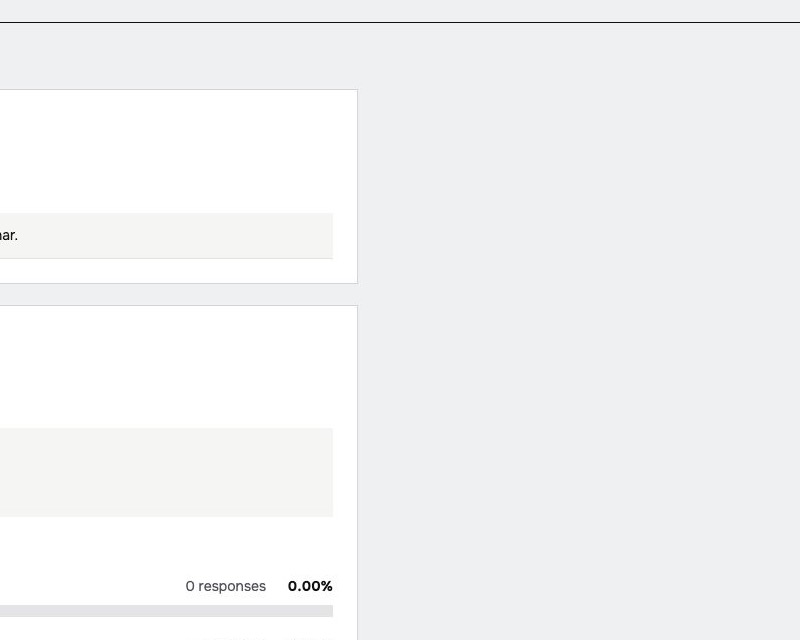Click the gray strip above the top divider

(400, 10)
